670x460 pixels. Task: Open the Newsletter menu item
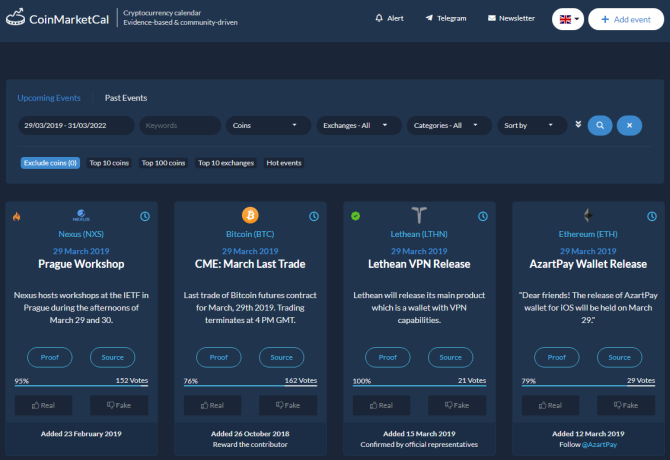pos(511,18)
